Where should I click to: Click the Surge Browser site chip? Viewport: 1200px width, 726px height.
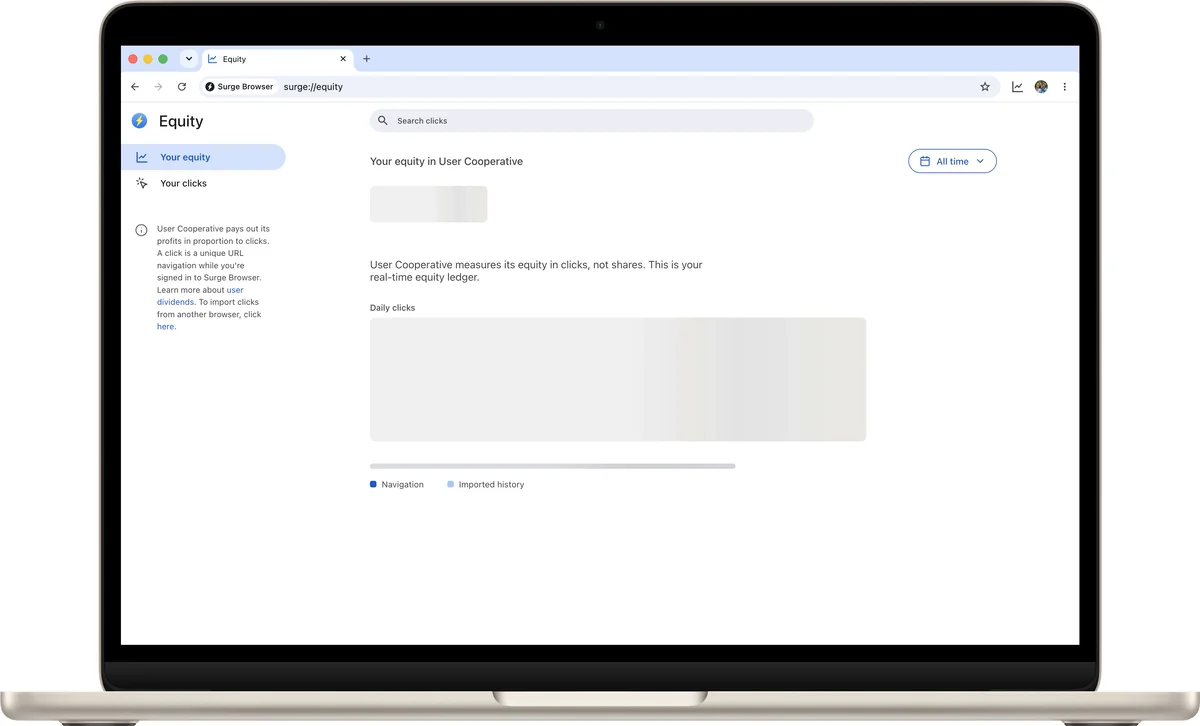pos(239,87)
